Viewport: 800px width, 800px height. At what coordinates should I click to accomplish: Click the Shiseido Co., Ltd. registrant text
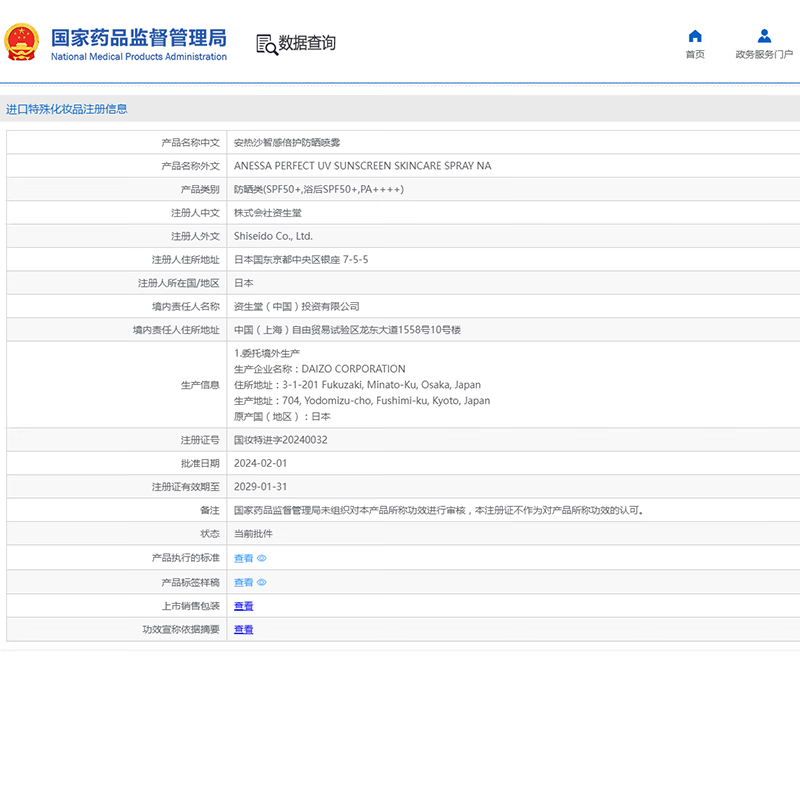click(273, 236)
